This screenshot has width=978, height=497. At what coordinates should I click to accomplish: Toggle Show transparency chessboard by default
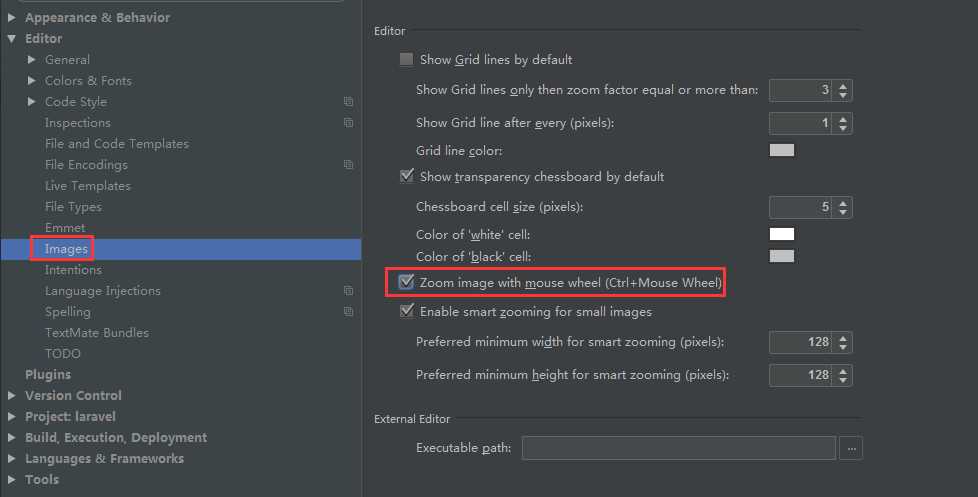pos(406,177)
